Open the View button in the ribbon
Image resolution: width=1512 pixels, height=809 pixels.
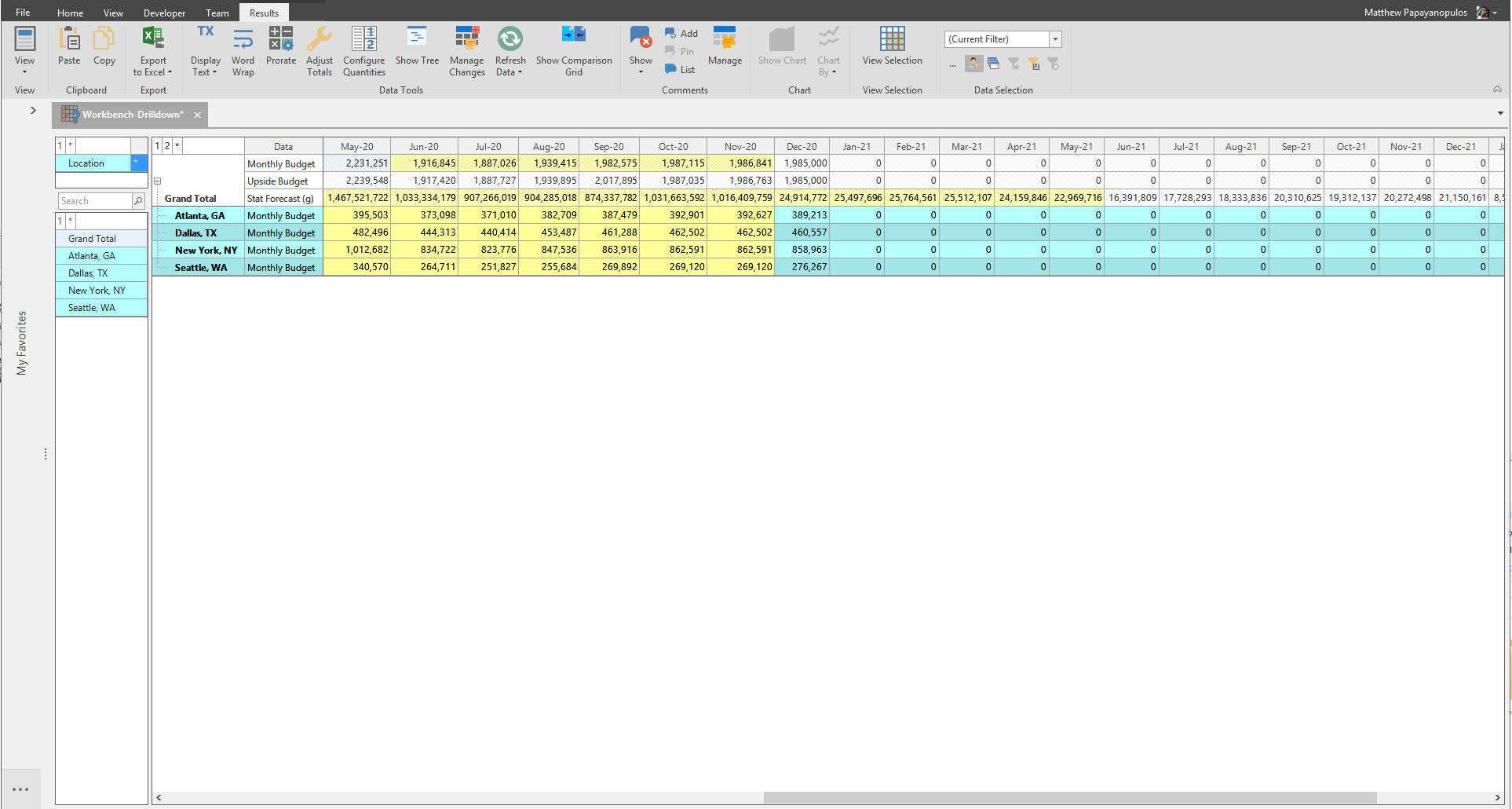tap(24, 50)
